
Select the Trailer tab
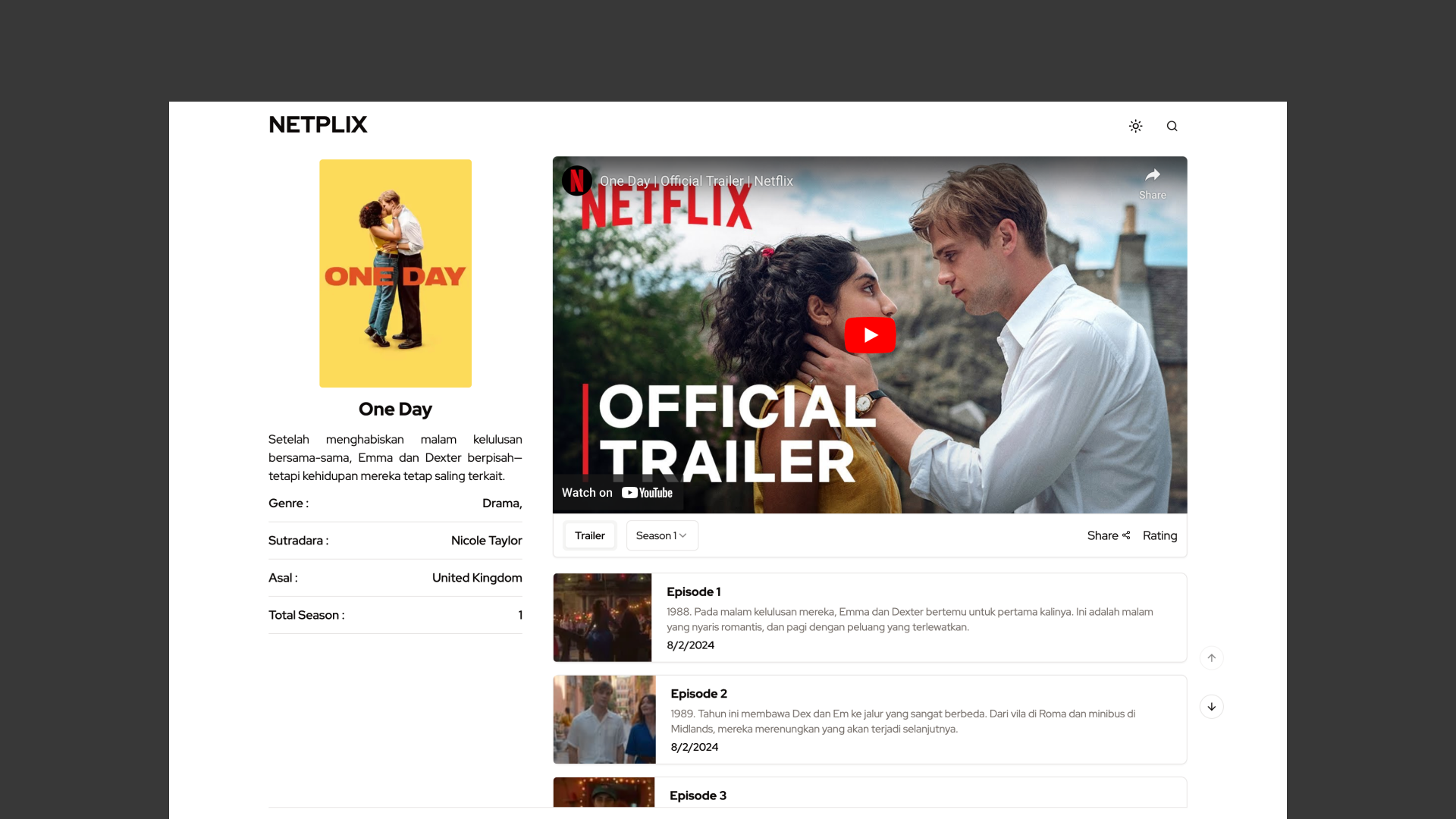point(589,535)
